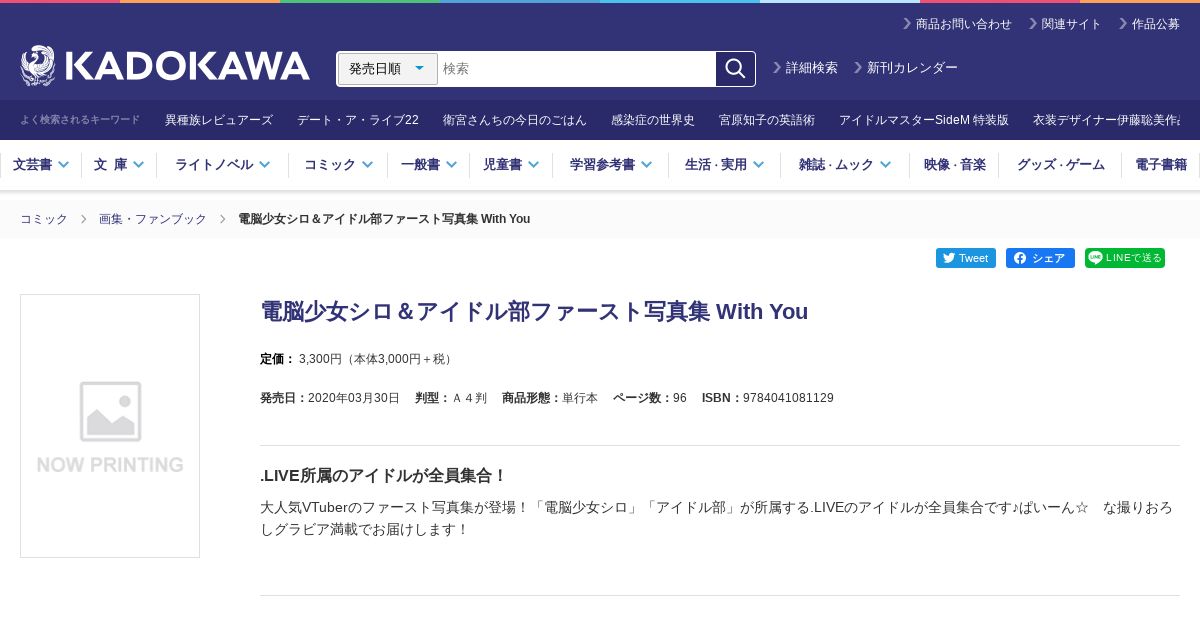Select keyword アイドルマスターSideM 特装版

(924, 120)
